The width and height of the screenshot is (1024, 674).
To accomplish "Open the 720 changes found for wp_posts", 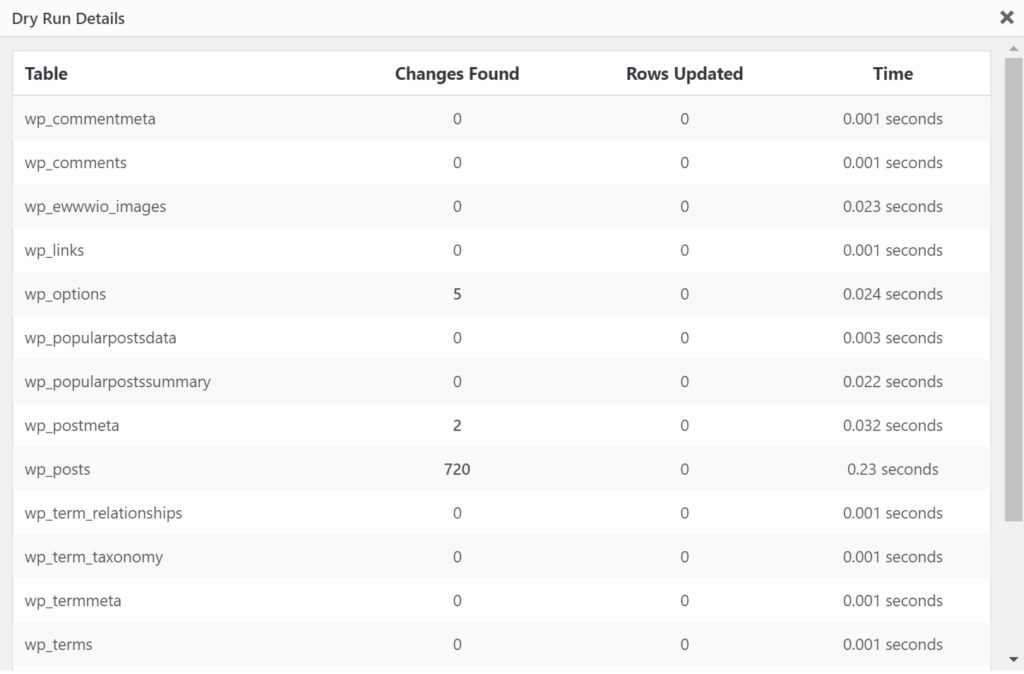I will point(457,470).
